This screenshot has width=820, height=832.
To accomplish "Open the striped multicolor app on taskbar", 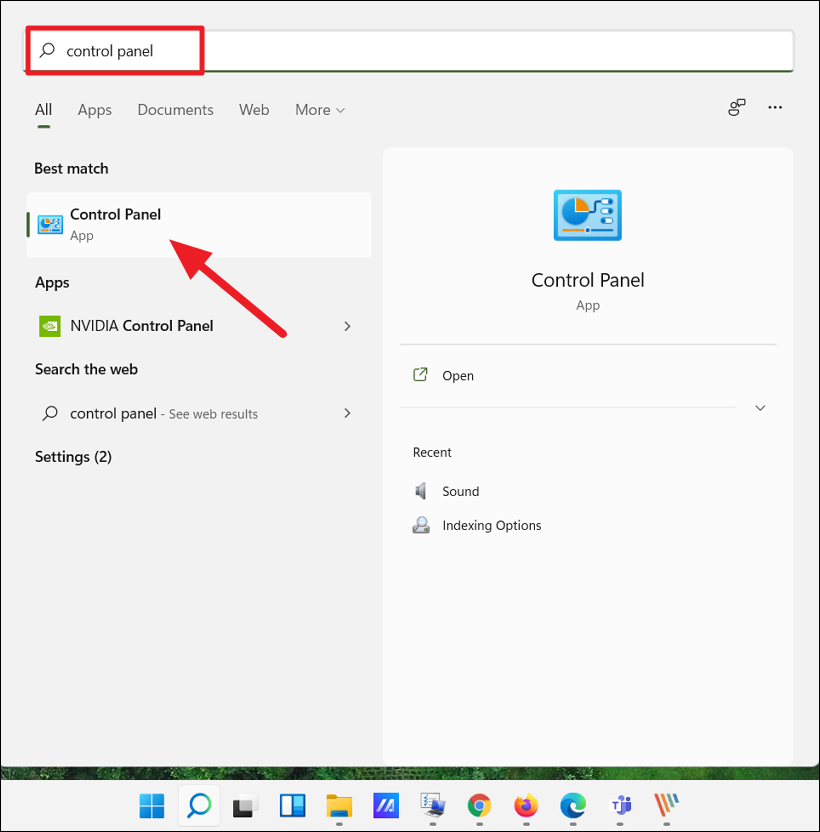I will click(x=667, y=805).
